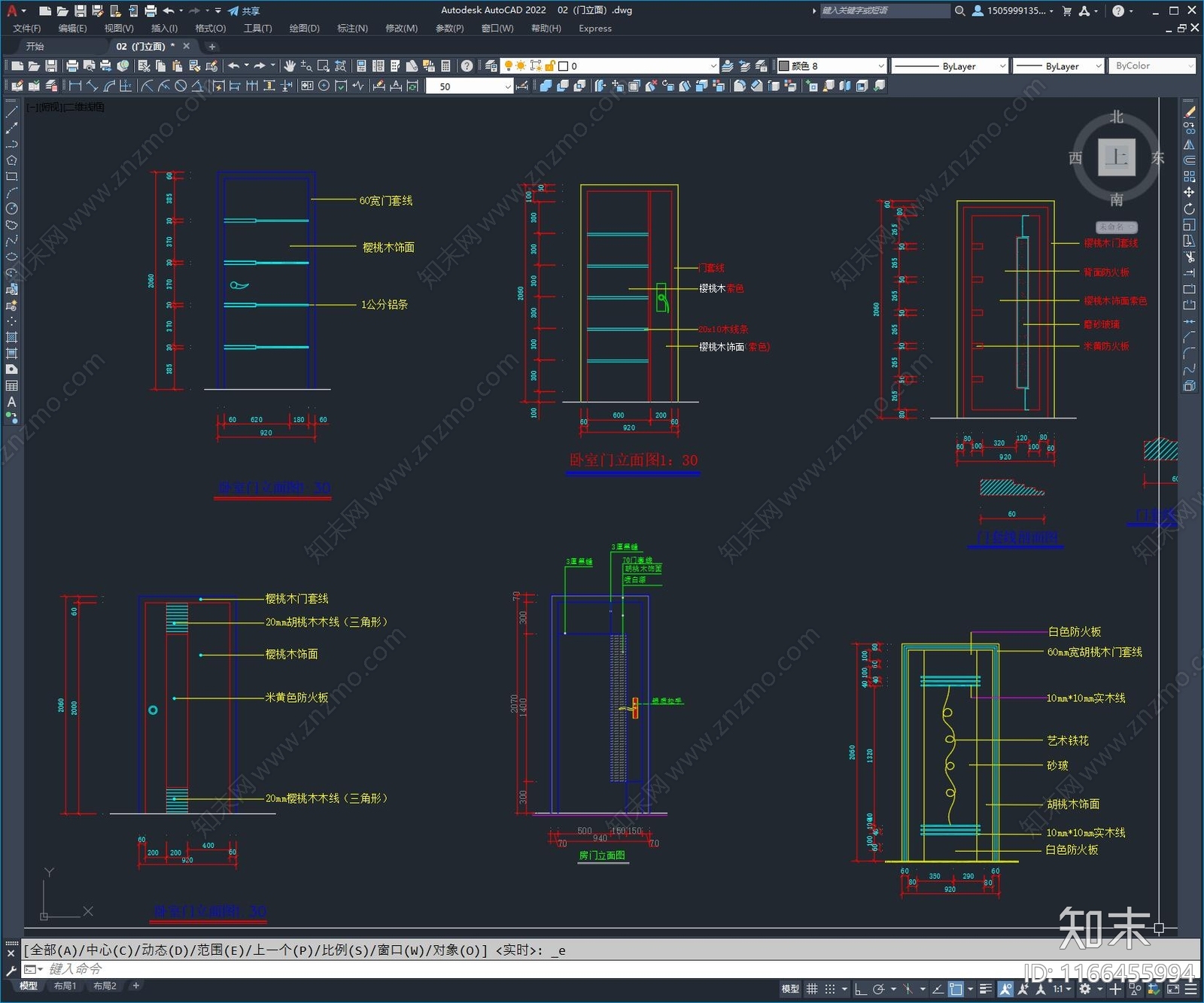The height and width of the screenshot is (1003, 1204).
Task: Toggle clean screen in the status bar
Action: (1174, 989)
